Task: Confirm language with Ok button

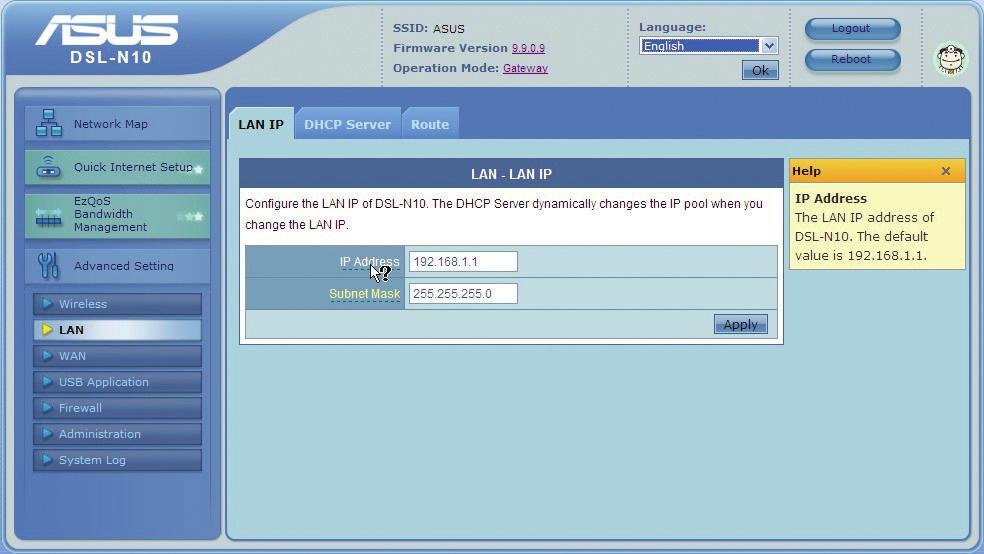Action: pyautogui.click(x=760, y=70)
